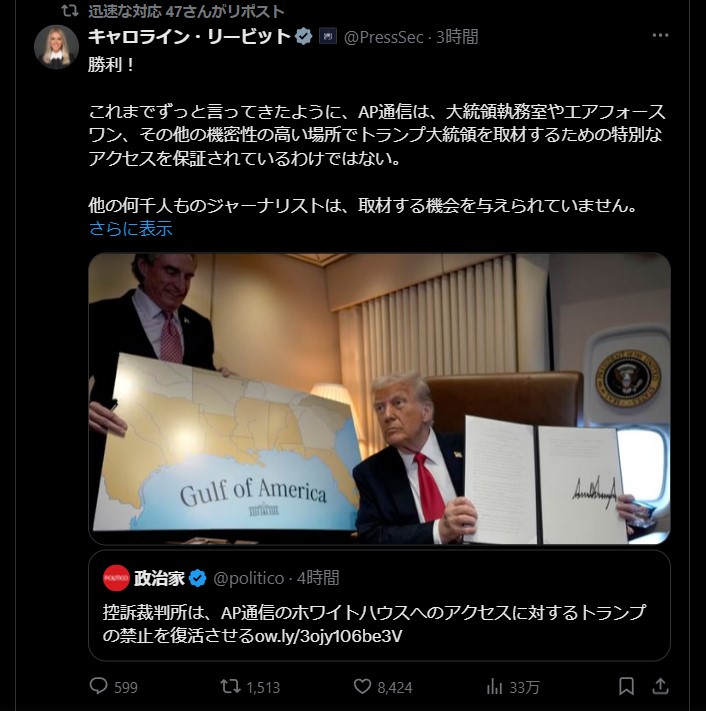The width and height of the screenshot is (706, 711).
Task: Open the reply icon with 599 comments
Action: click(x=98, y=686)
